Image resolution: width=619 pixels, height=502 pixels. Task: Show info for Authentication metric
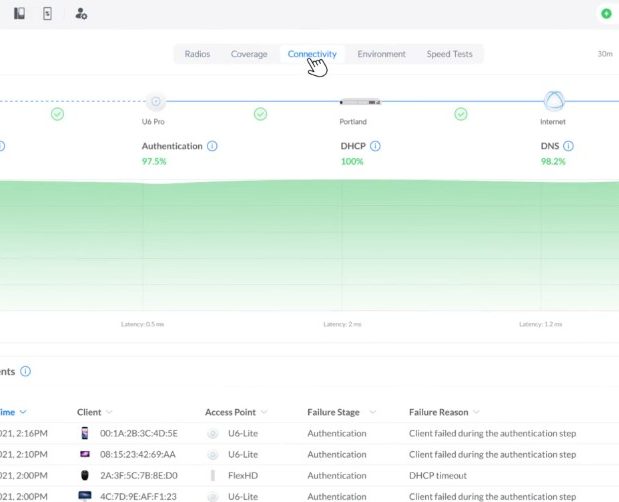point(212,146)
